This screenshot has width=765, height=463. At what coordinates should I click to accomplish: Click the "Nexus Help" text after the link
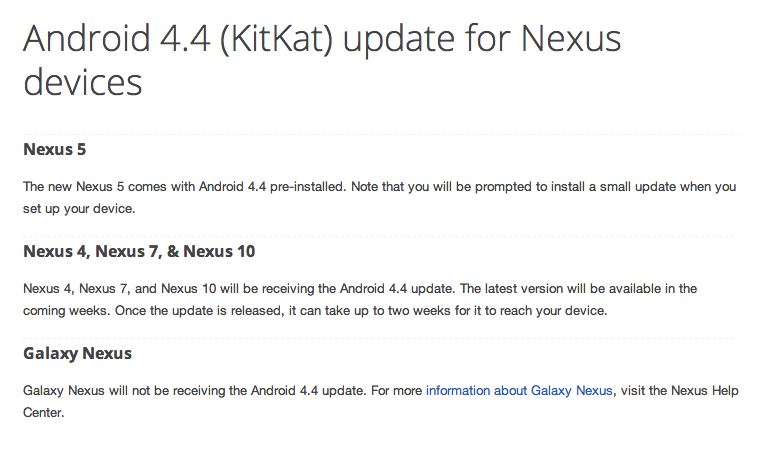[x=700, y=390]
